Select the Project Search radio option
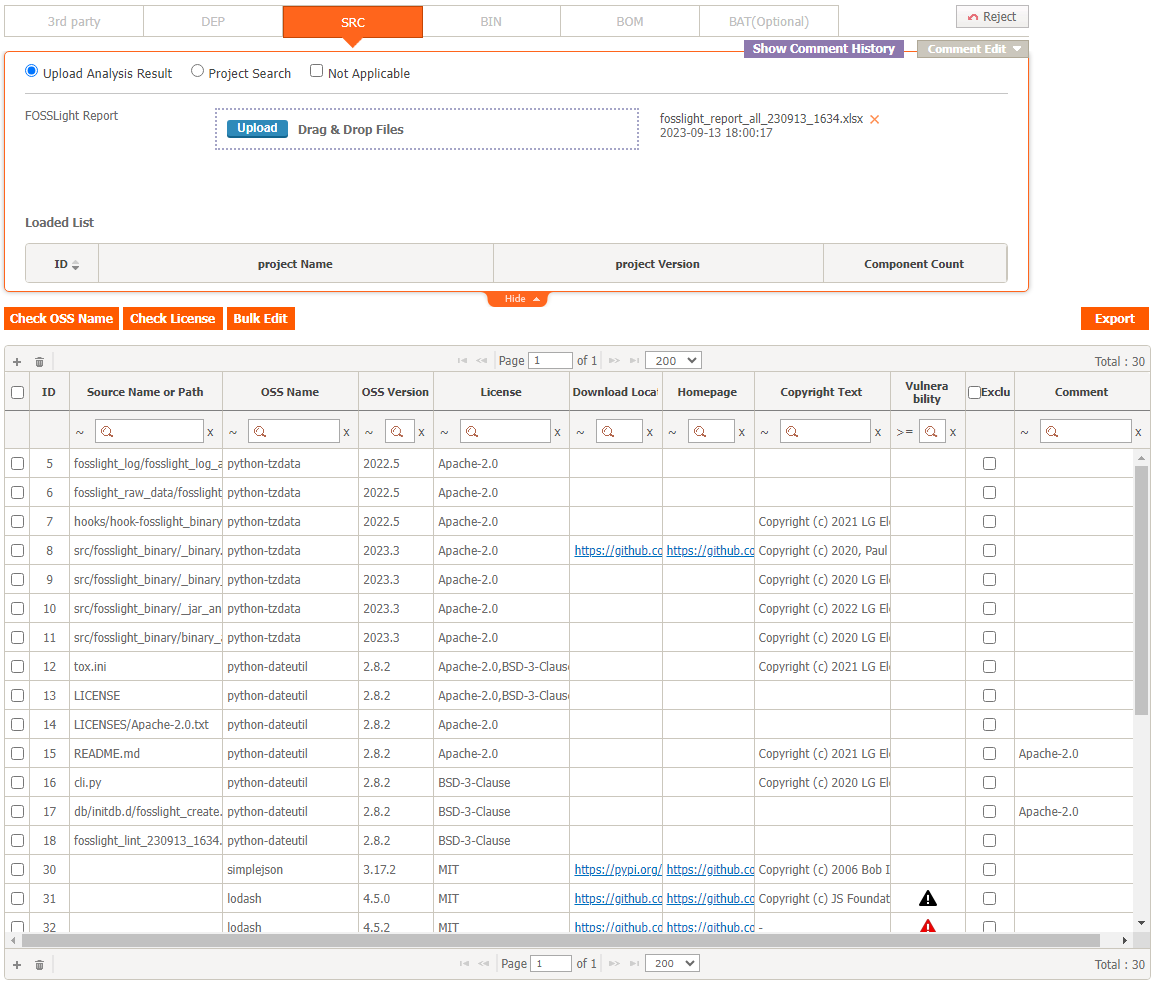The height and width of the screenshot is (986, 1159). 198,72
